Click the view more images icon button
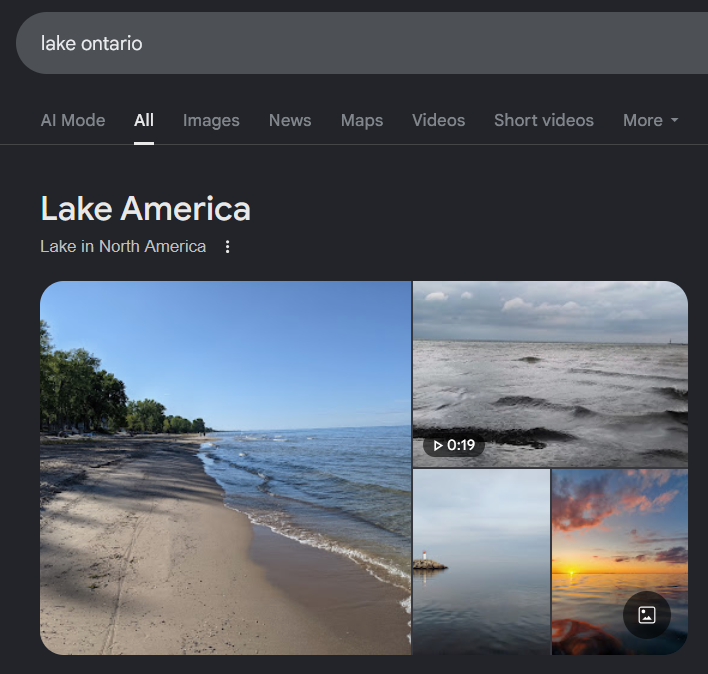Viewport: 708px width, 674px height. 647,615
